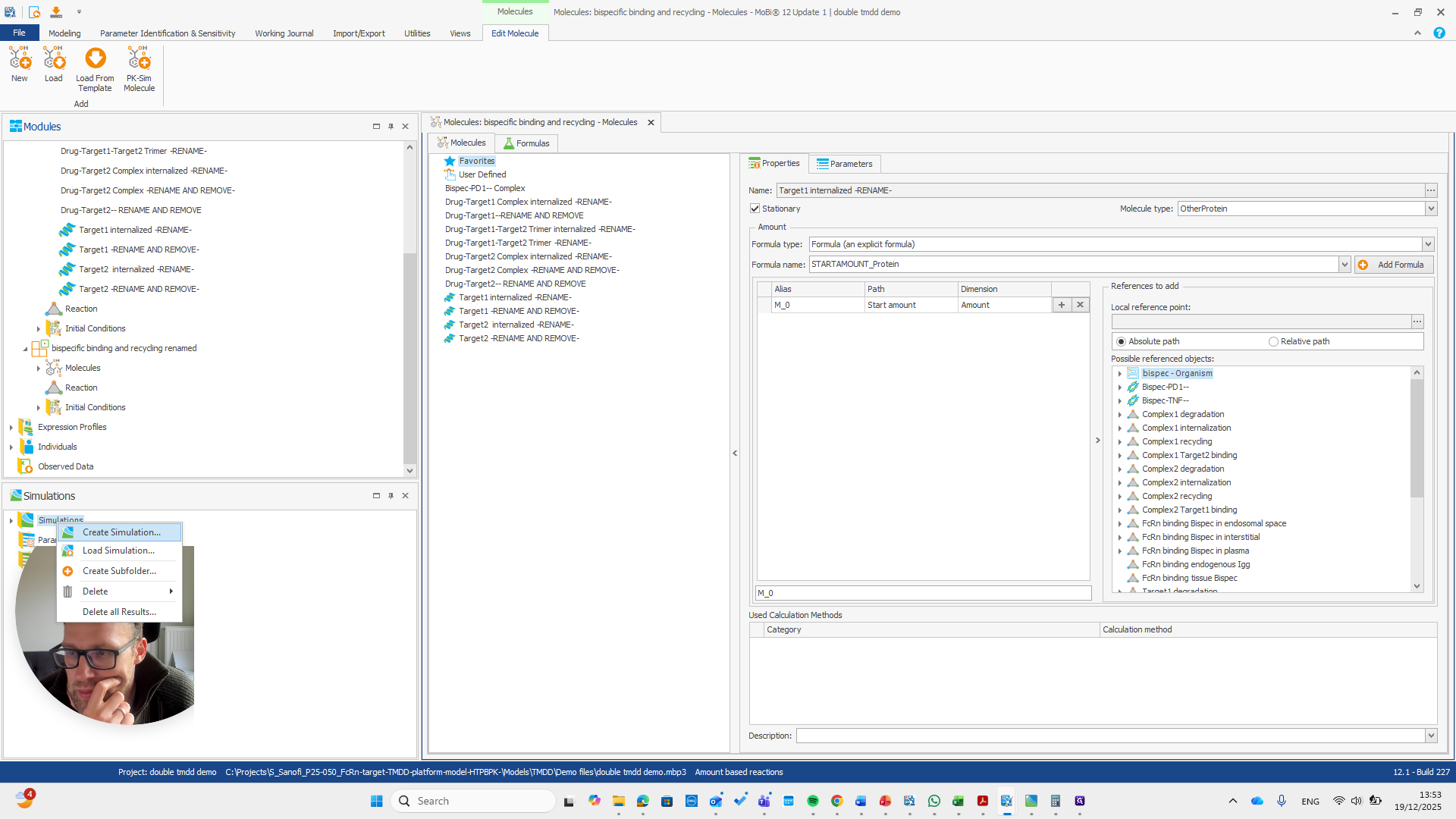Open the Molecule type dropdown
This screenshot has width=1456, height=819.
click(1429, 209)
